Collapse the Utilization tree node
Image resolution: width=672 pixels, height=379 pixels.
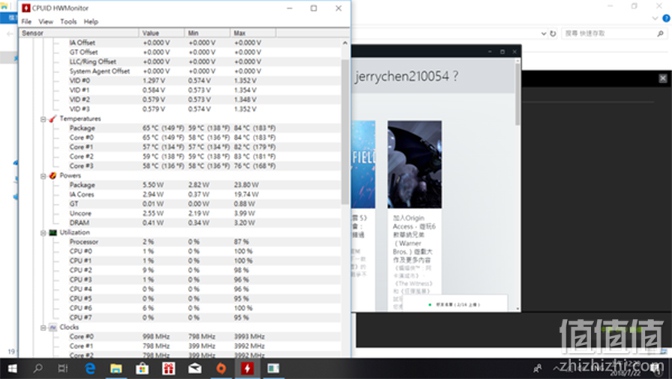point(43,233)
